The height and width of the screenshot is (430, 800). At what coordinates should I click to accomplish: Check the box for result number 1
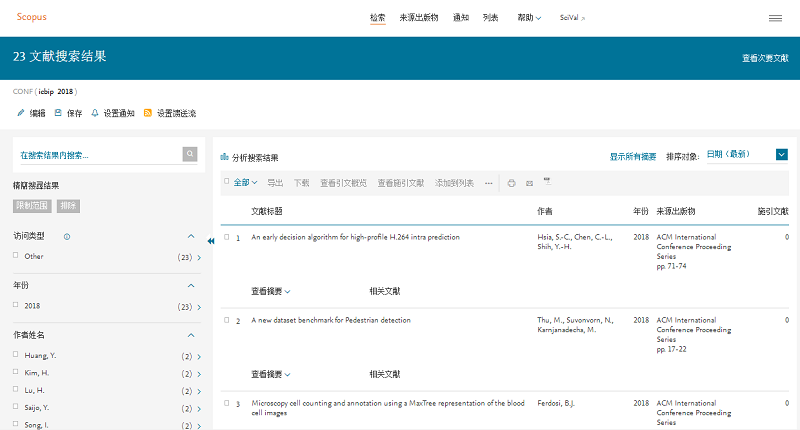pos(226,237)
